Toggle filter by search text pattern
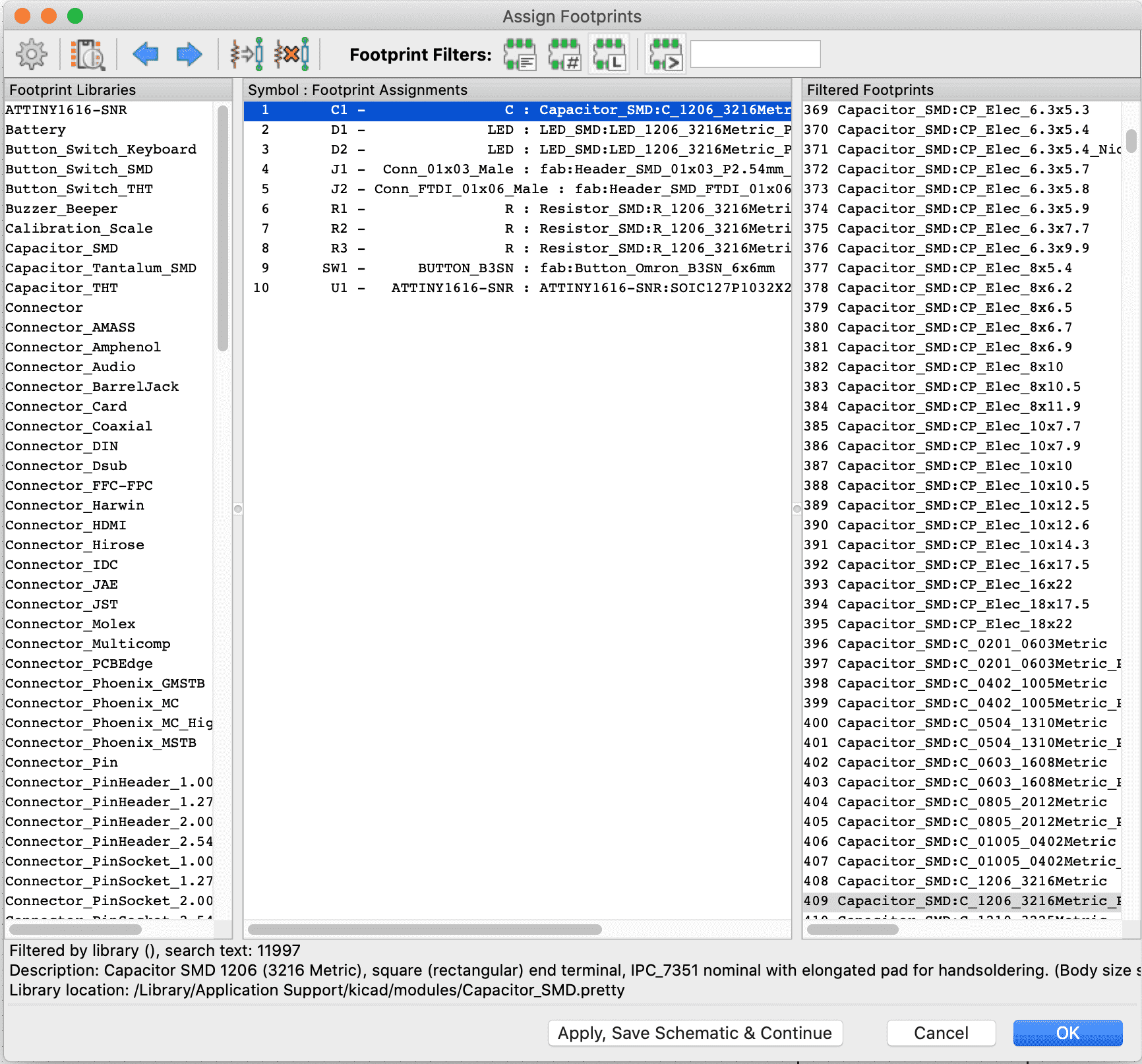Screen dimensions: 1142x1064 [x=665, y=54]
